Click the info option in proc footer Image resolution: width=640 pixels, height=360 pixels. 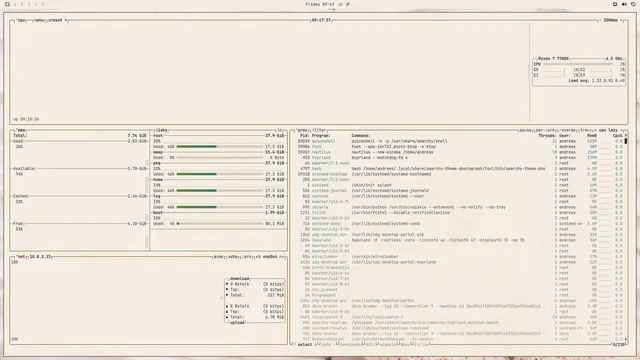click(325, 345)
